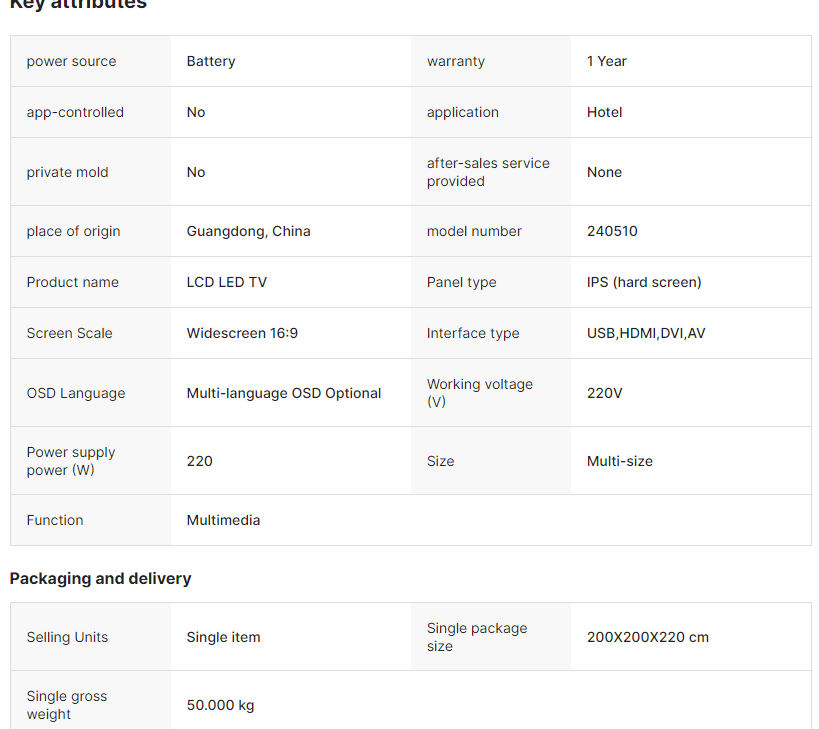Image resolution: width=819 pixels, height=729 pixels.
Task: Click the "Hotel" application value
Action: click(604, 112)
